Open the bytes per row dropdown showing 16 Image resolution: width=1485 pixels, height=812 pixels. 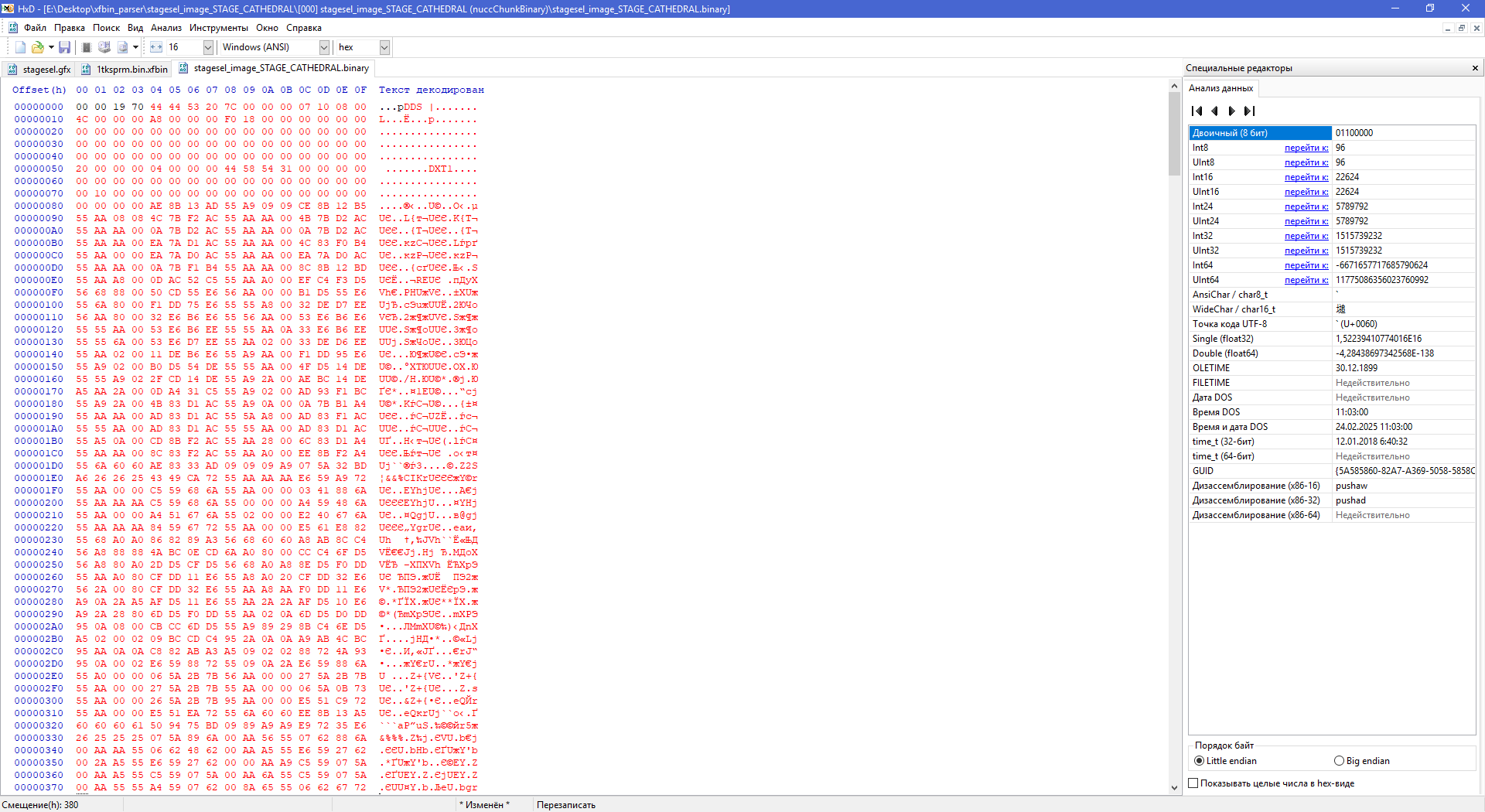point(208,47)
